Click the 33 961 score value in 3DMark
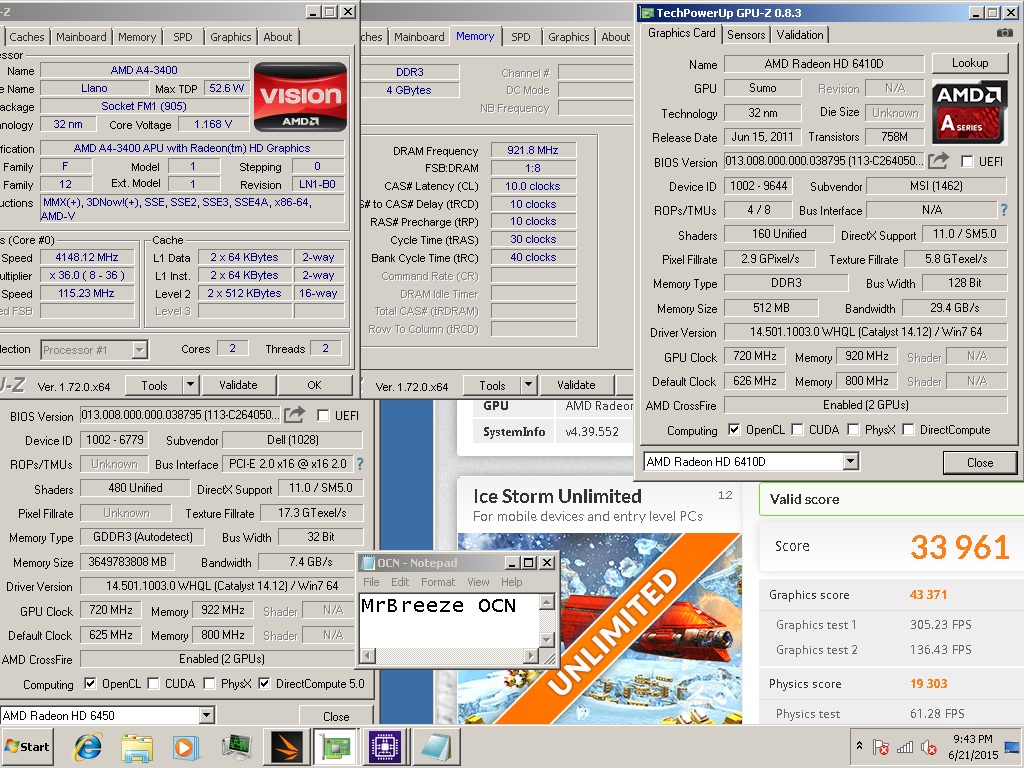Viewport: 1024px width, 768px height. (959, 547)
